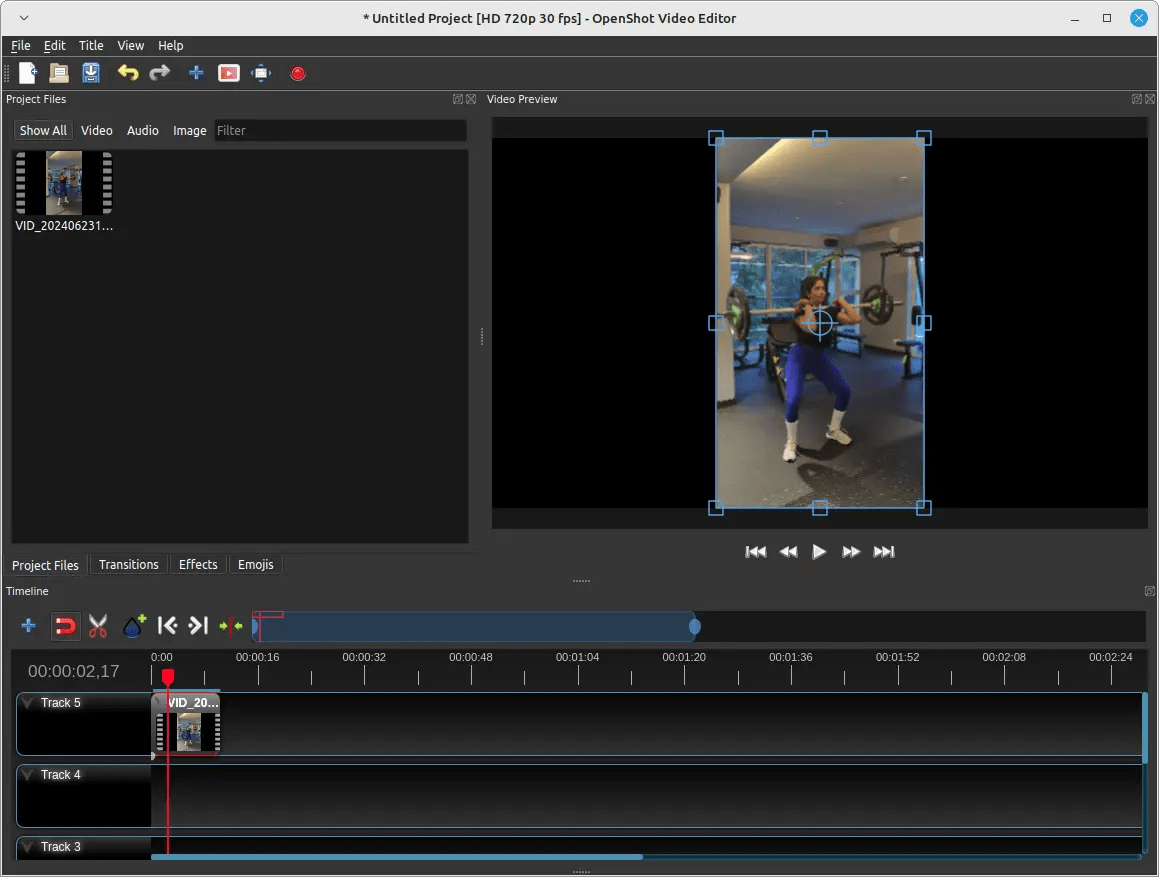Undo the last action
The image size is (1159, 877).
tap(128, 72)
